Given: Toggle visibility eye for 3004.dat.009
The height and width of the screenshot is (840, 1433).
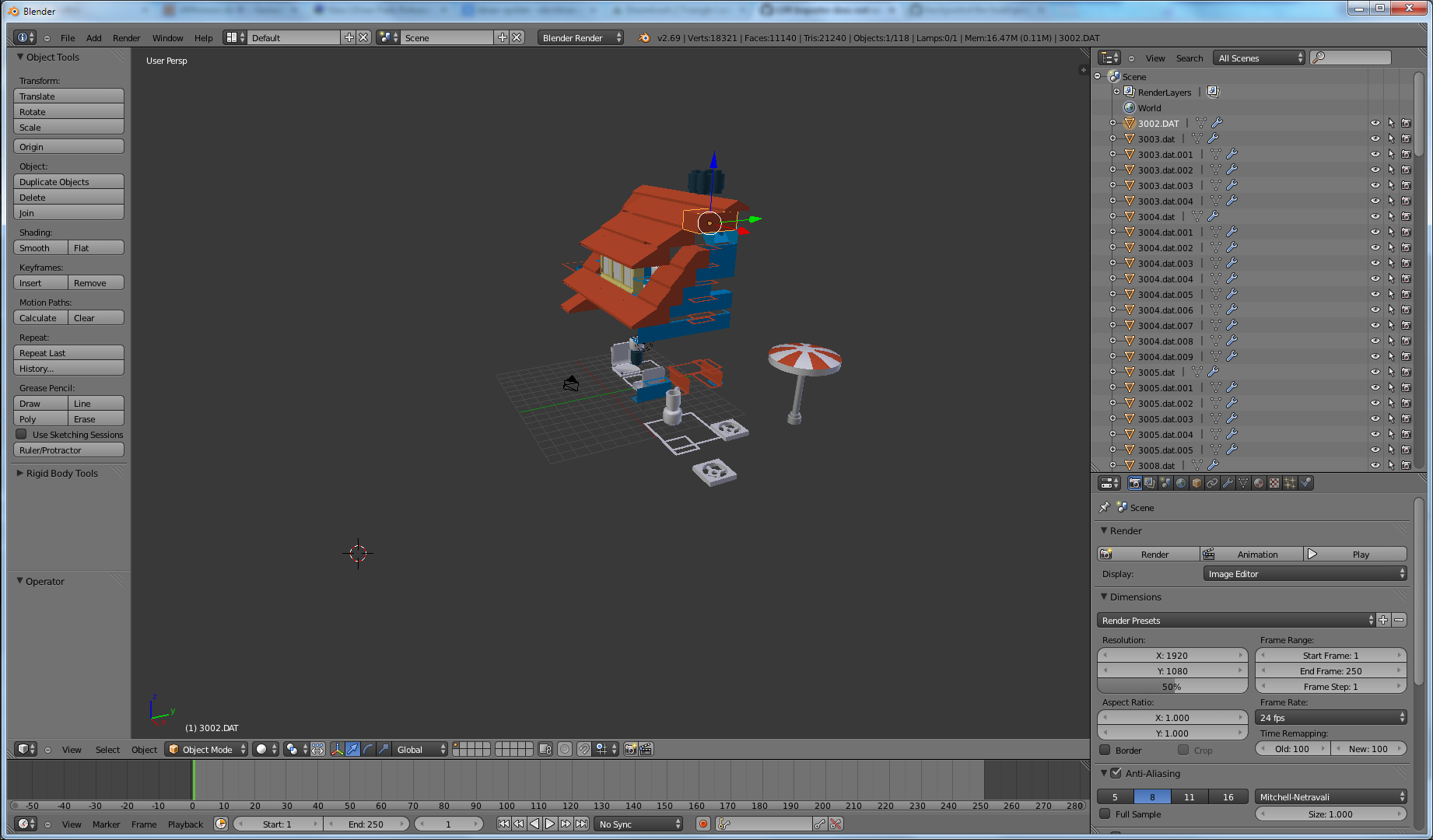Looking at the screenshot, I should tap(1375, 356).
